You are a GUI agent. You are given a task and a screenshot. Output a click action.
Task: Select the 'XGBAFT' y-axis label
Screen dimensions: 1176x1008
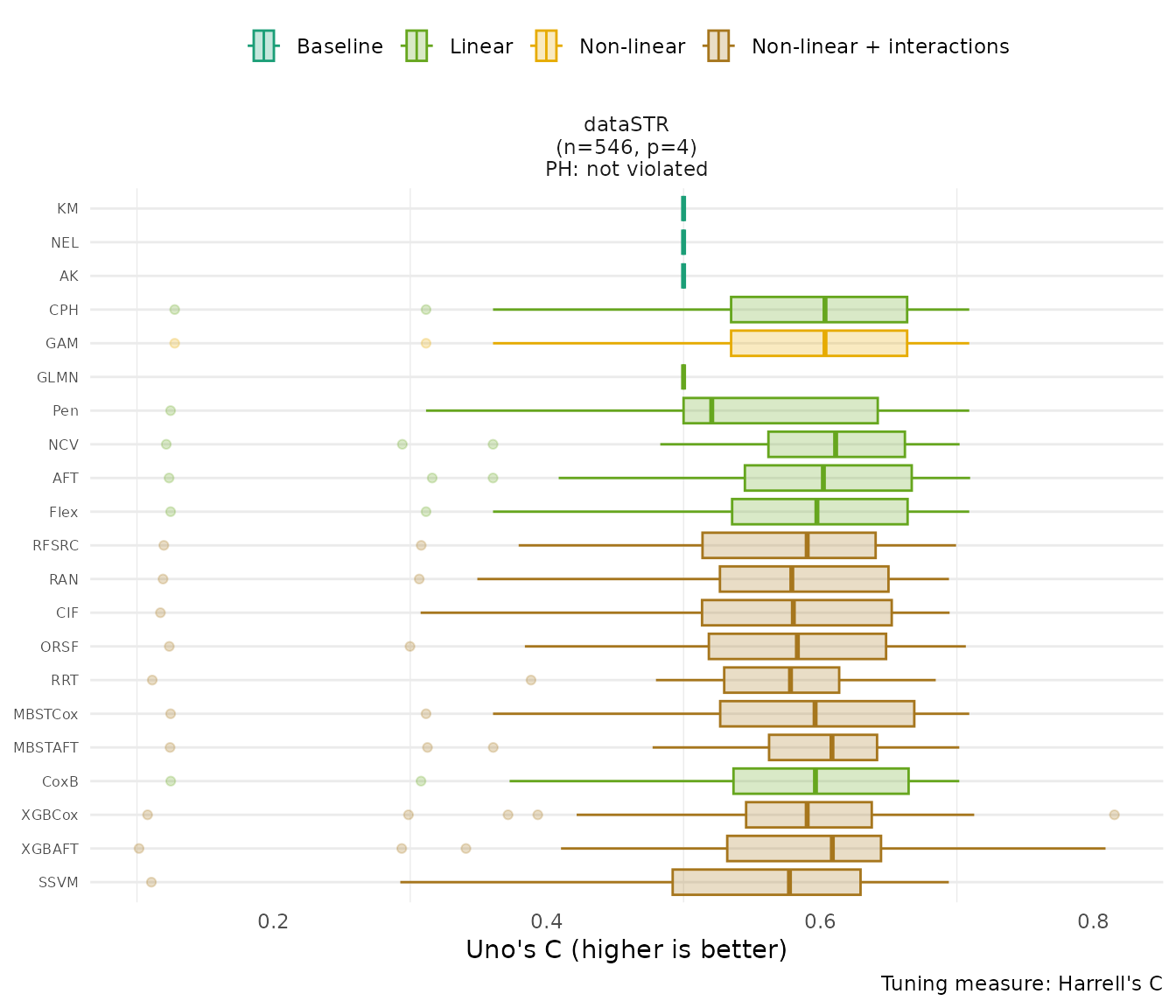[x=50, y=849]
